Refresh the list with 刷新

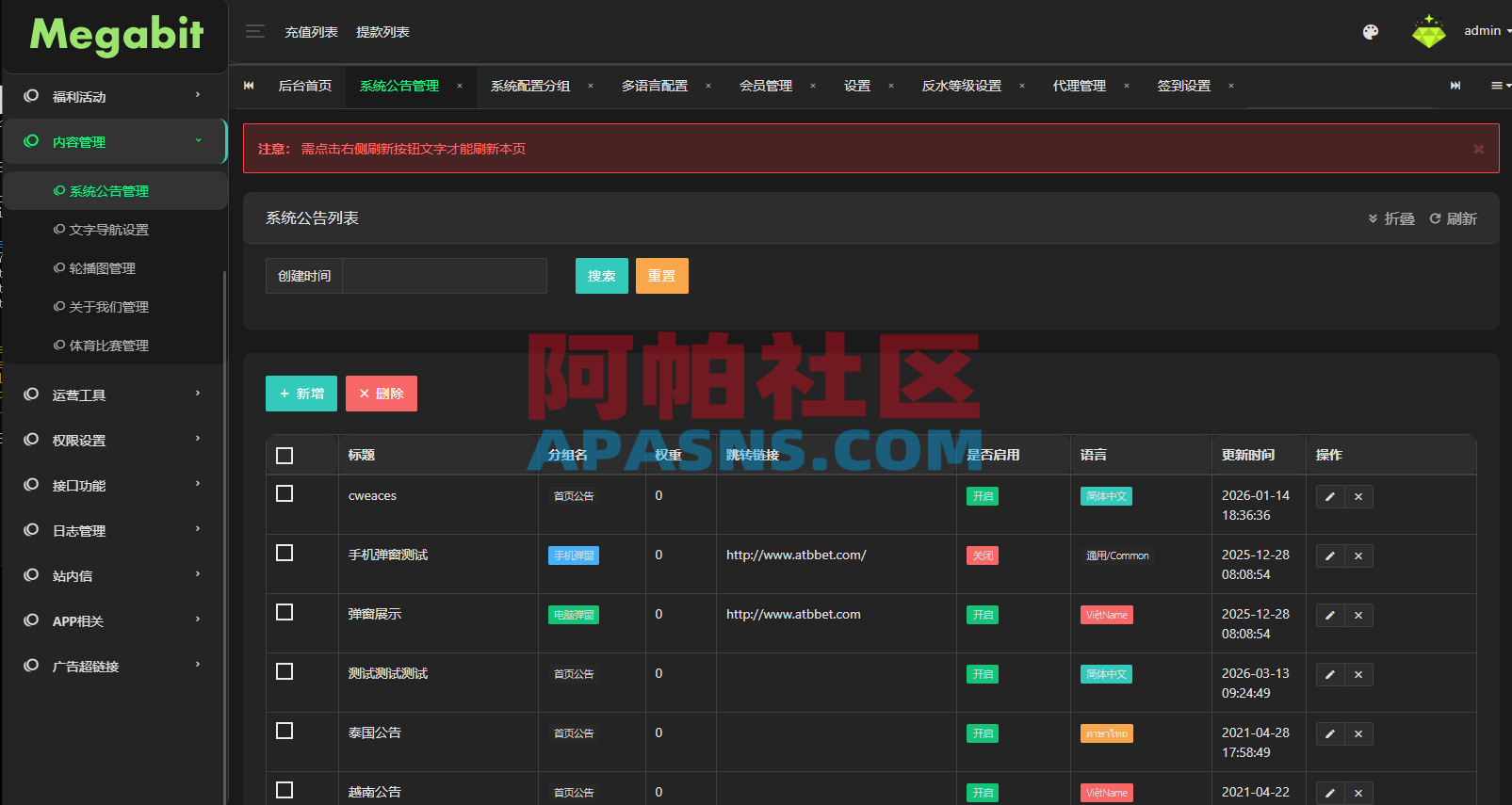coord(1453,218)
